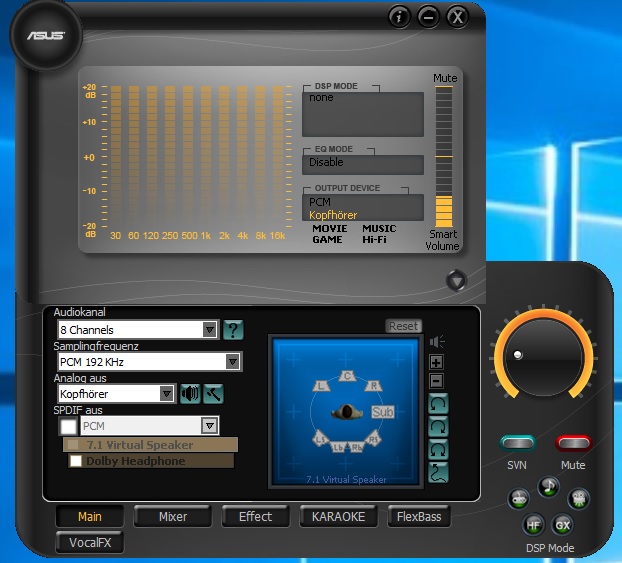Click the Ls surround speaker in map
The image size is (622, 563).
(321, 439)
